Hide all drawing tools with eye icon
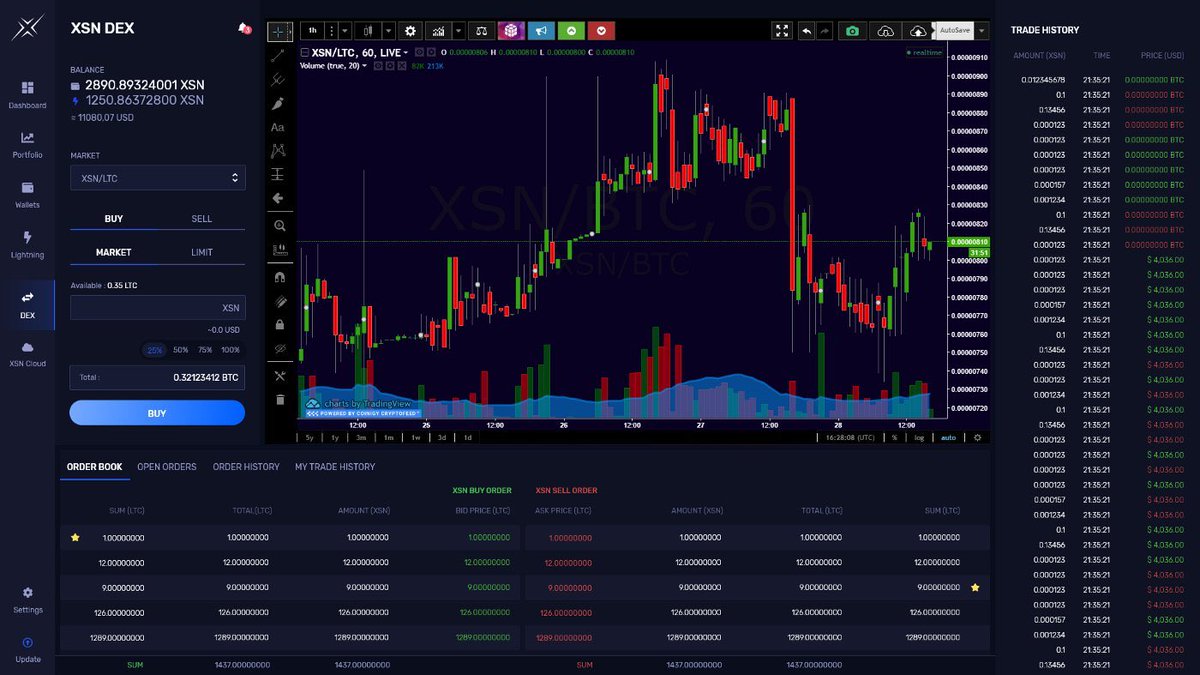The image size is (1200, 675). (280, 348)
